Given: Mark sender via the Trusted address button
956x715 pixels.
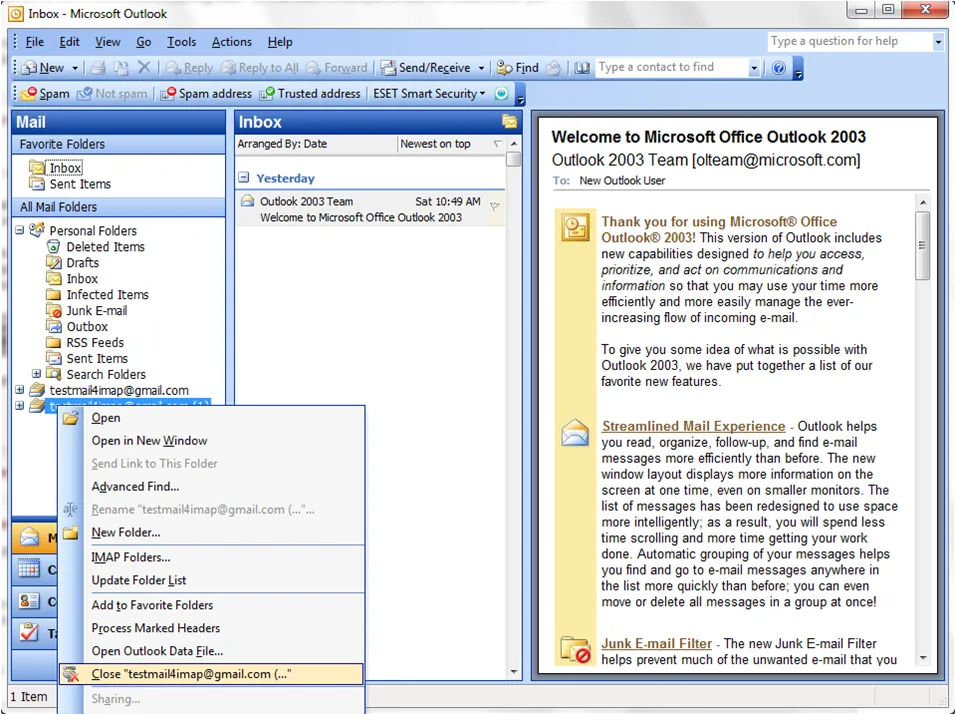Looking at the screenshot, I should point(310,94).
